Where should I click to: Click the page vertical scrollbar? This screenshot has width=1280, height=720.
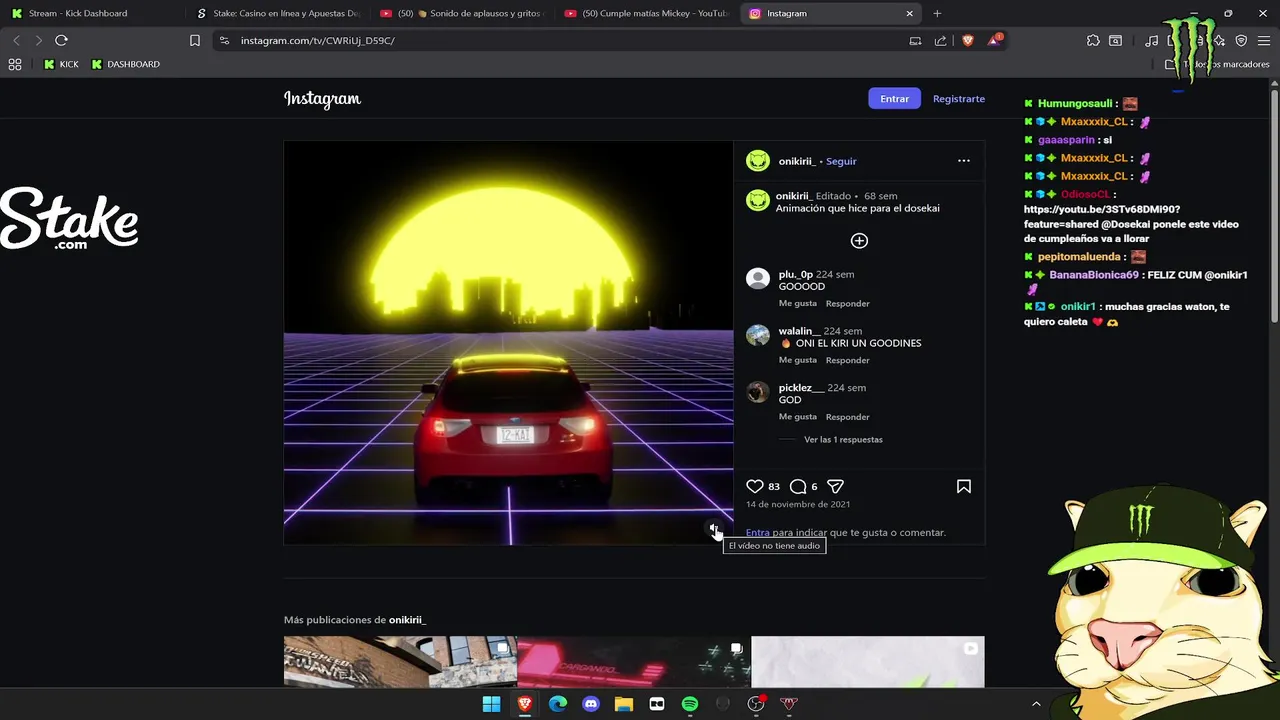coord(1274,205)
